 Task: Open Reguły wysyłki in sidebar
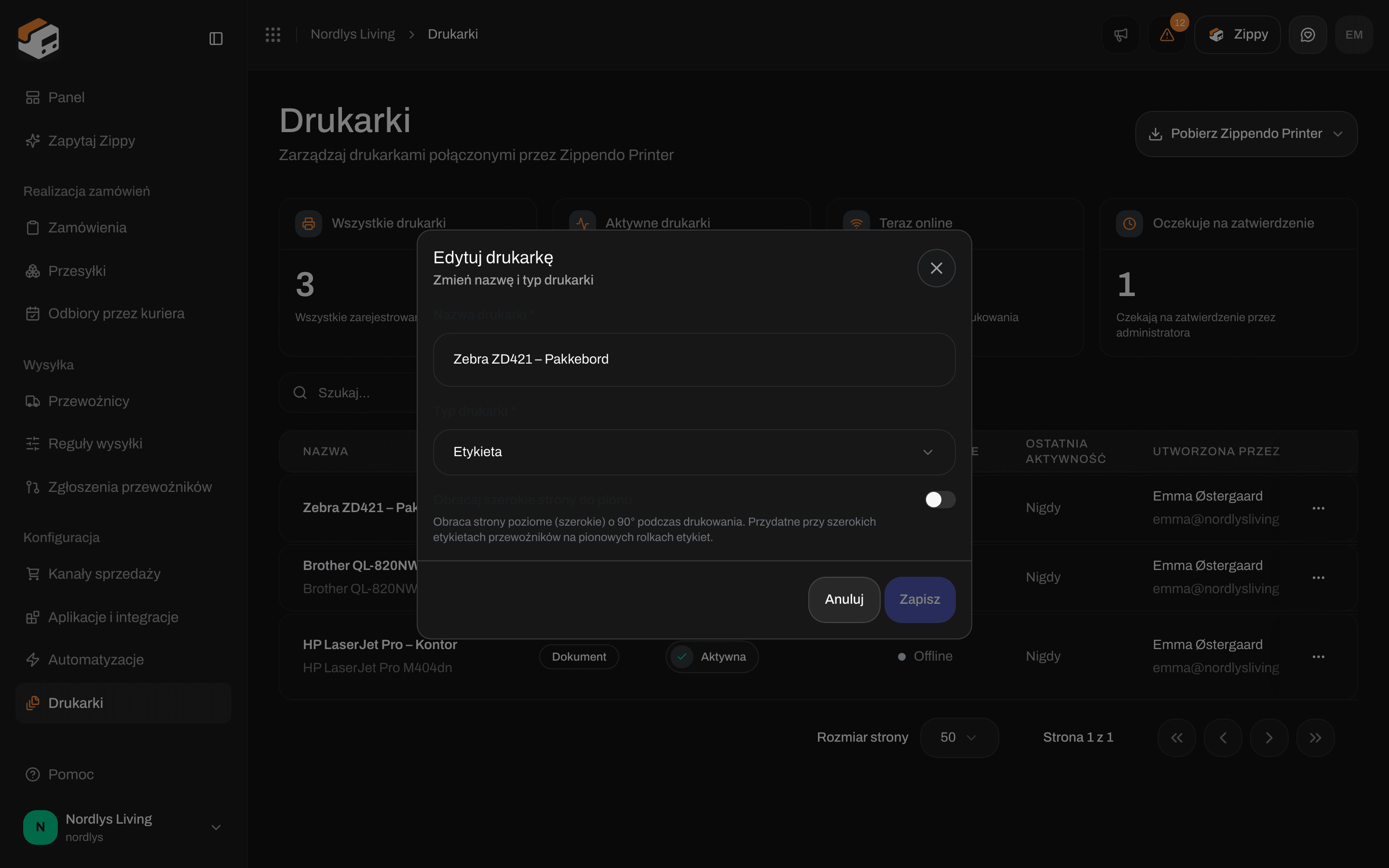click(x=123, y=444)
